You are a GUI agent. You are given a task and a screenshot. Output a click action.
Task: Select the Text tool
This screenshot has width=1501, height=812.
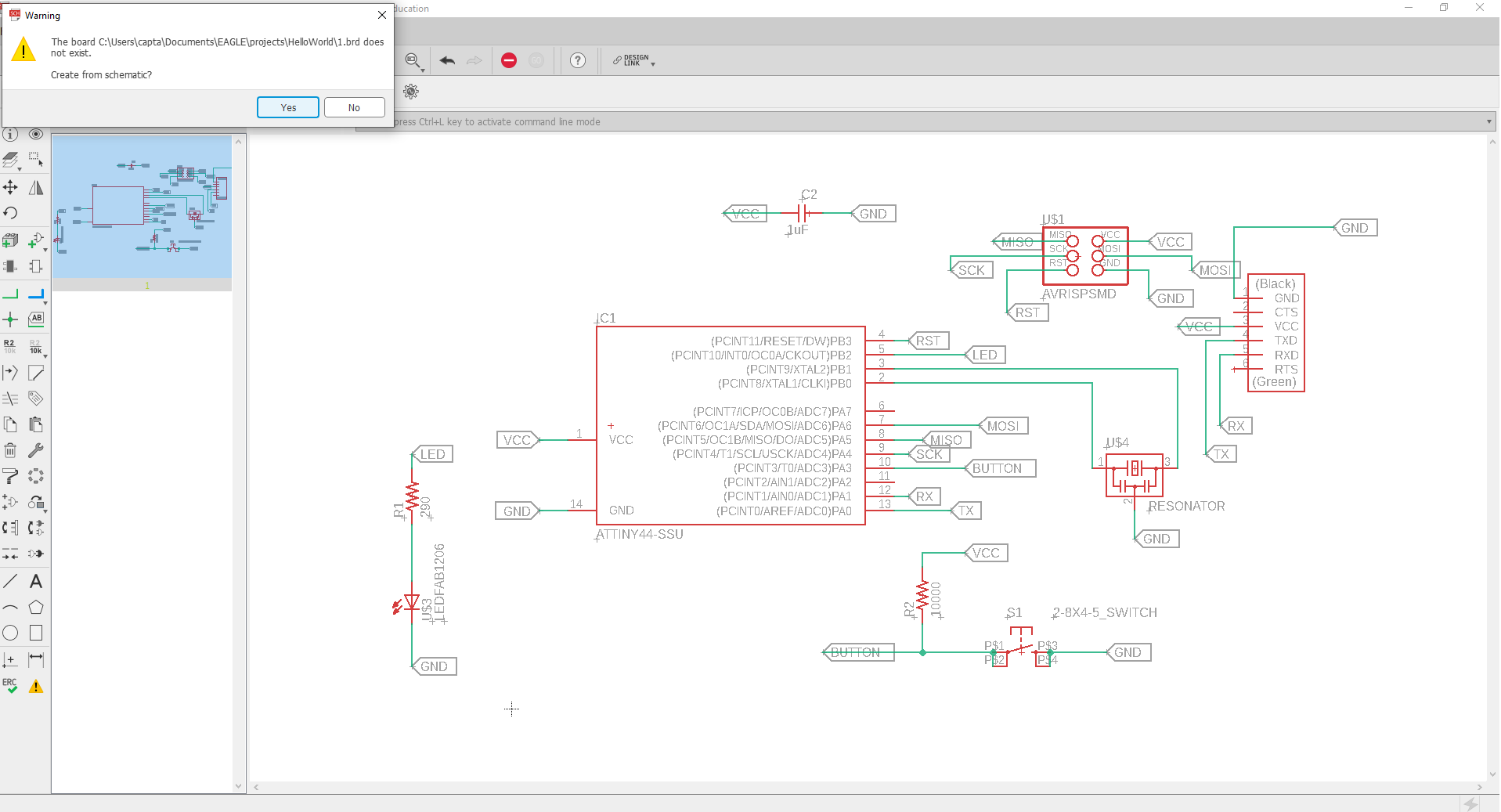36,581
